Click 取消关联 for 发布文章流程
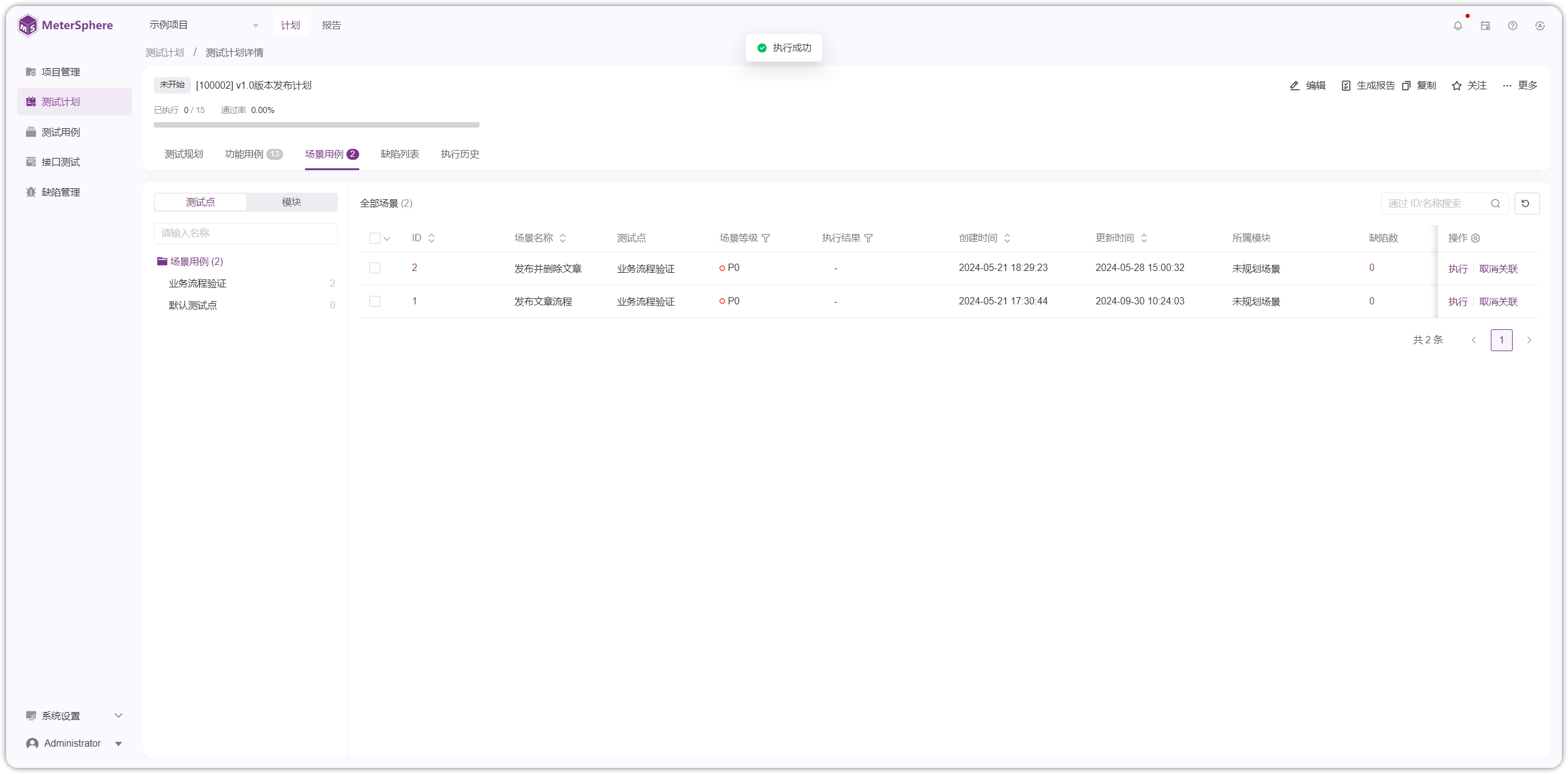 click(1498, 301)
